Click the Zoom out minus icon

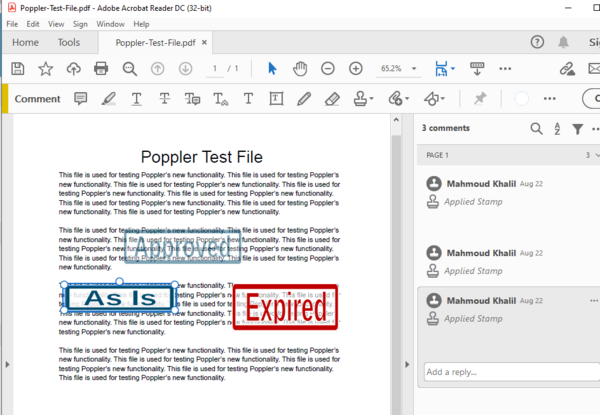click(327, 68)
